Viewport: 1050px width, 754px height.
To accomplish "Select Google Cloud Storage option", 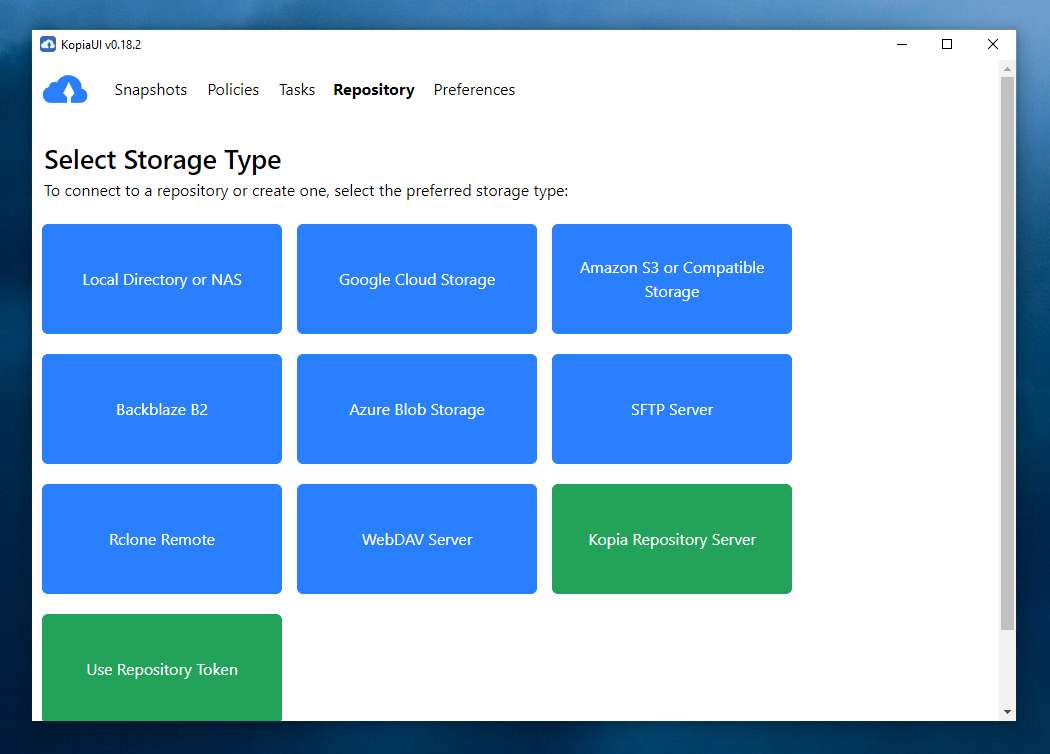I will (x=417, y=279).
